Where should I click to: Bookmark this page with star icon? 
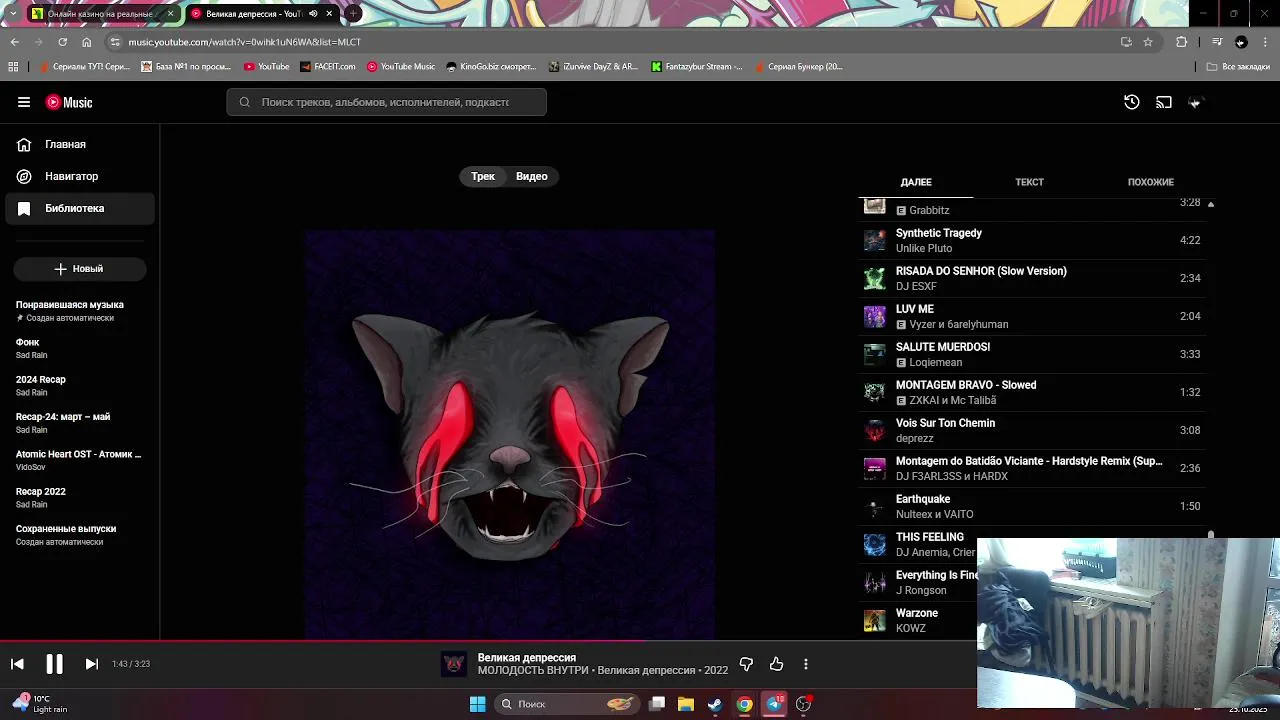(1148, 42)
